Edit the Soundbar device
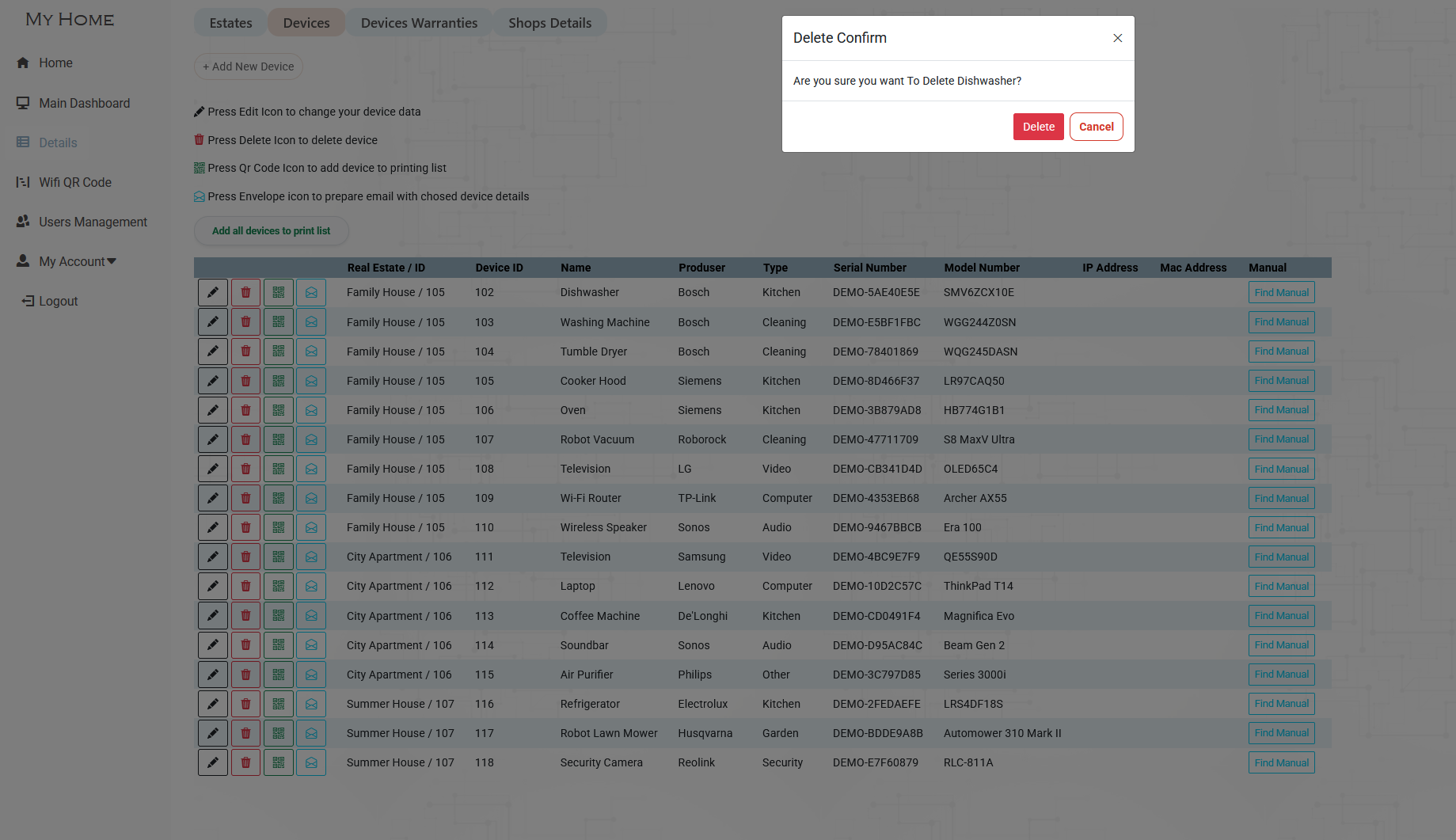 point(213,645)
